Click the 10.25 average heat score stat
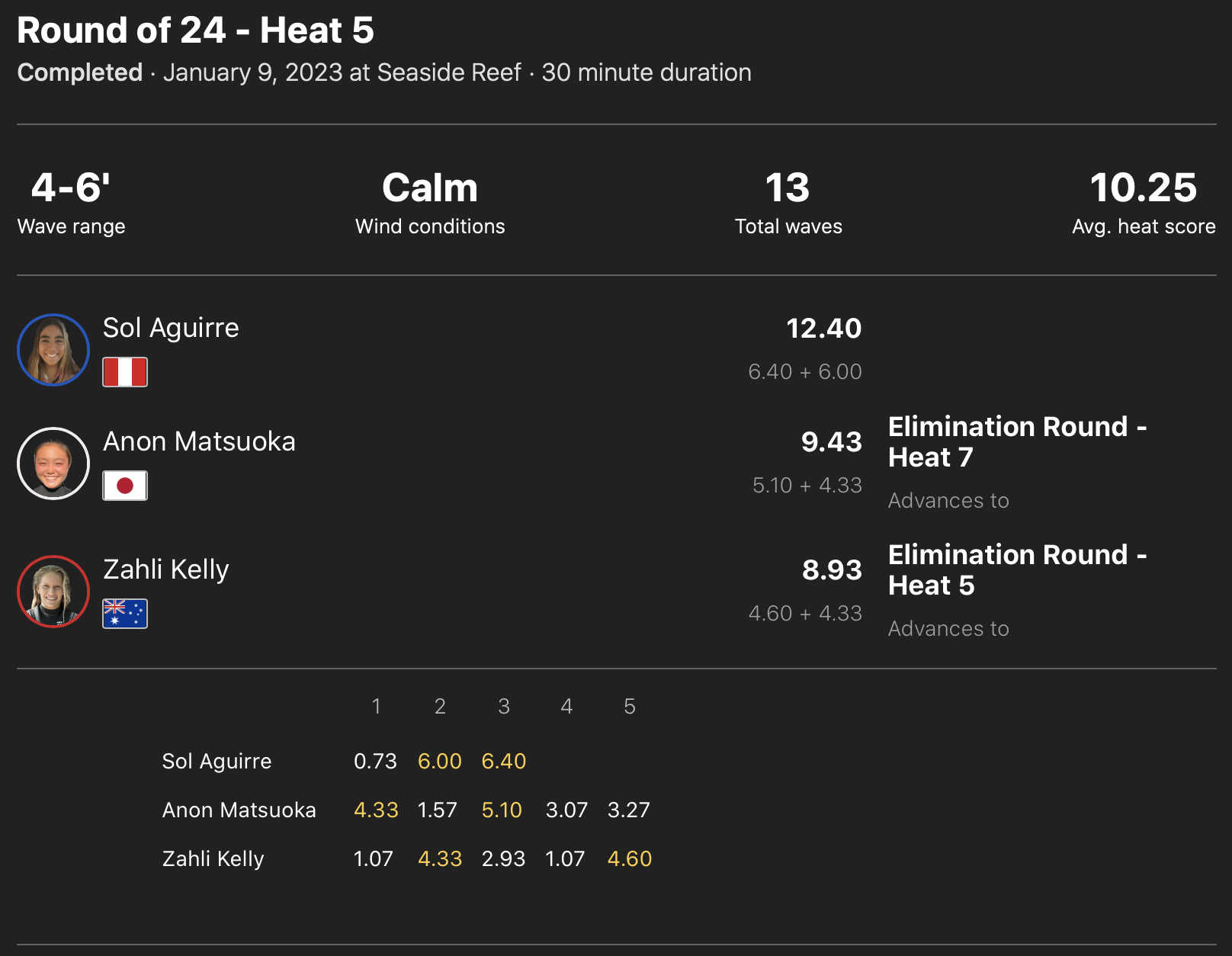1232x956 pixels. click(x=1143, y=188)
